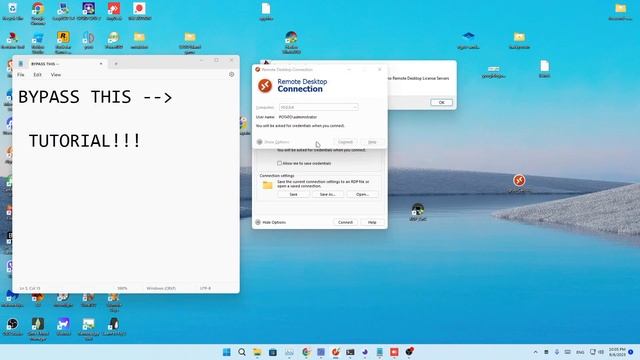Click 'Save As...' in Connection settings

[327, 194]
